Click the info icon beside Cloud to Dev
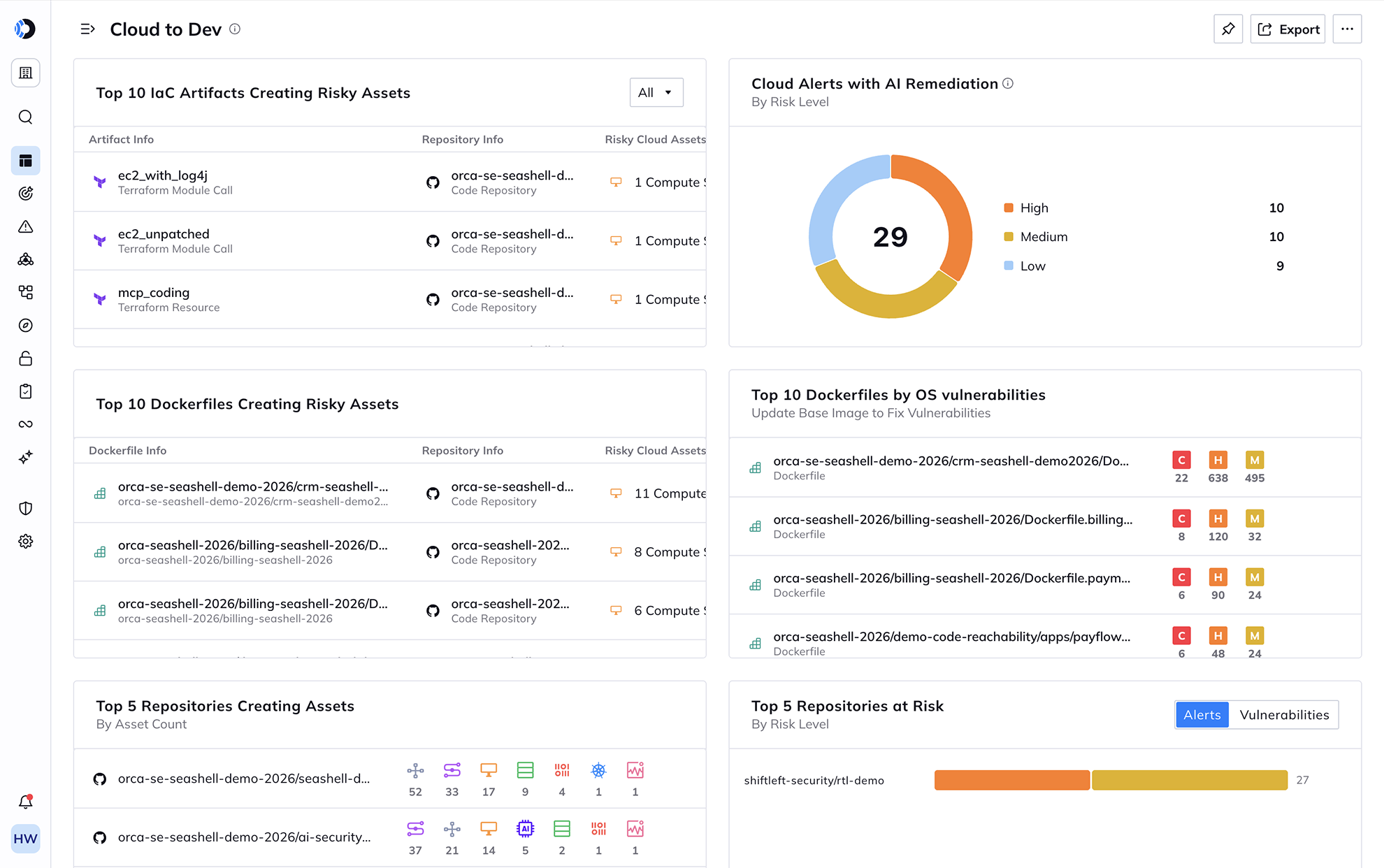This screenshot has height=868, width=1384. (235, 29)
